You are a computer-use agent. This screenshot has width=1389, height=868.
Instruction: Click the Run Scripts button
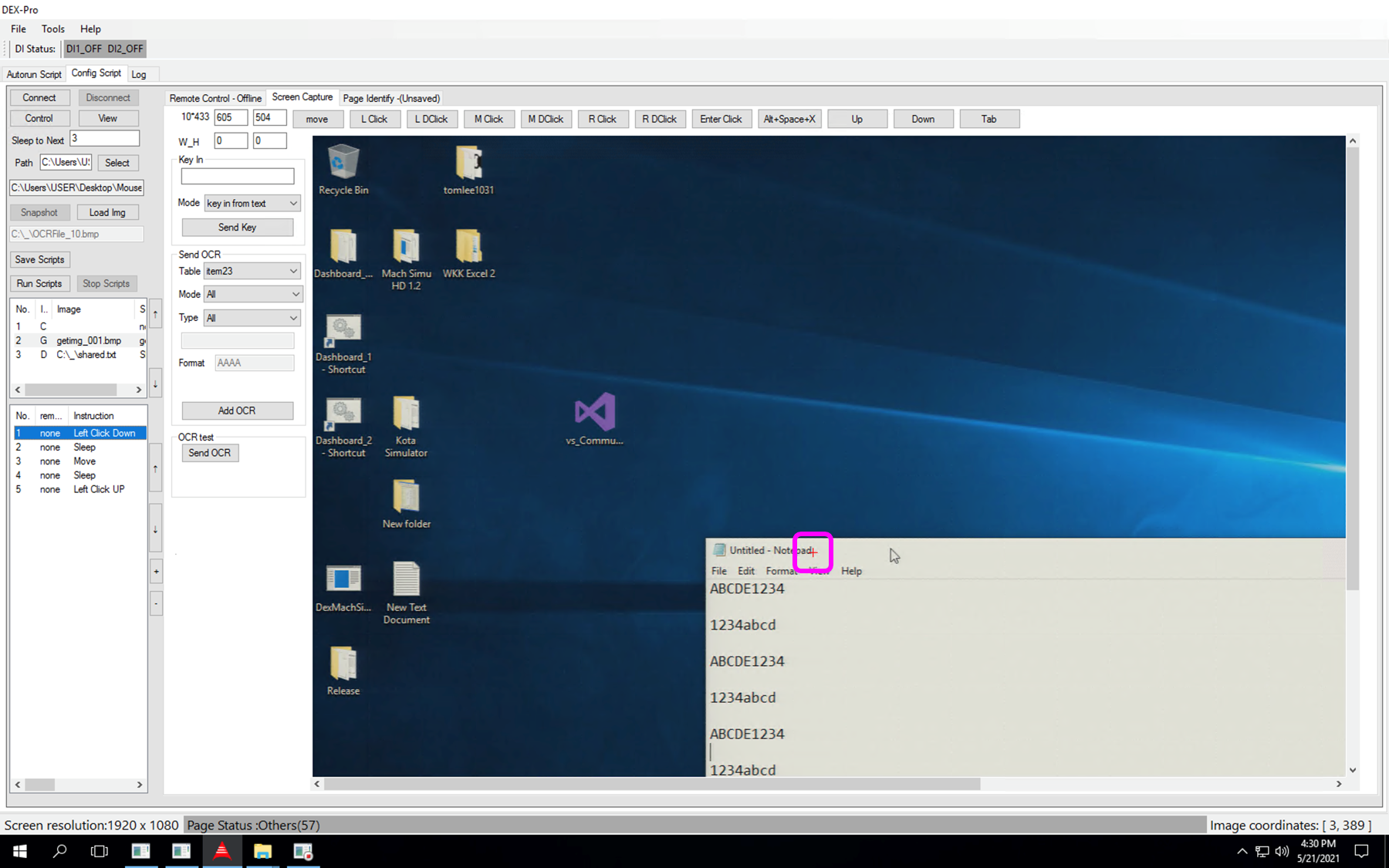pos(39,283)
